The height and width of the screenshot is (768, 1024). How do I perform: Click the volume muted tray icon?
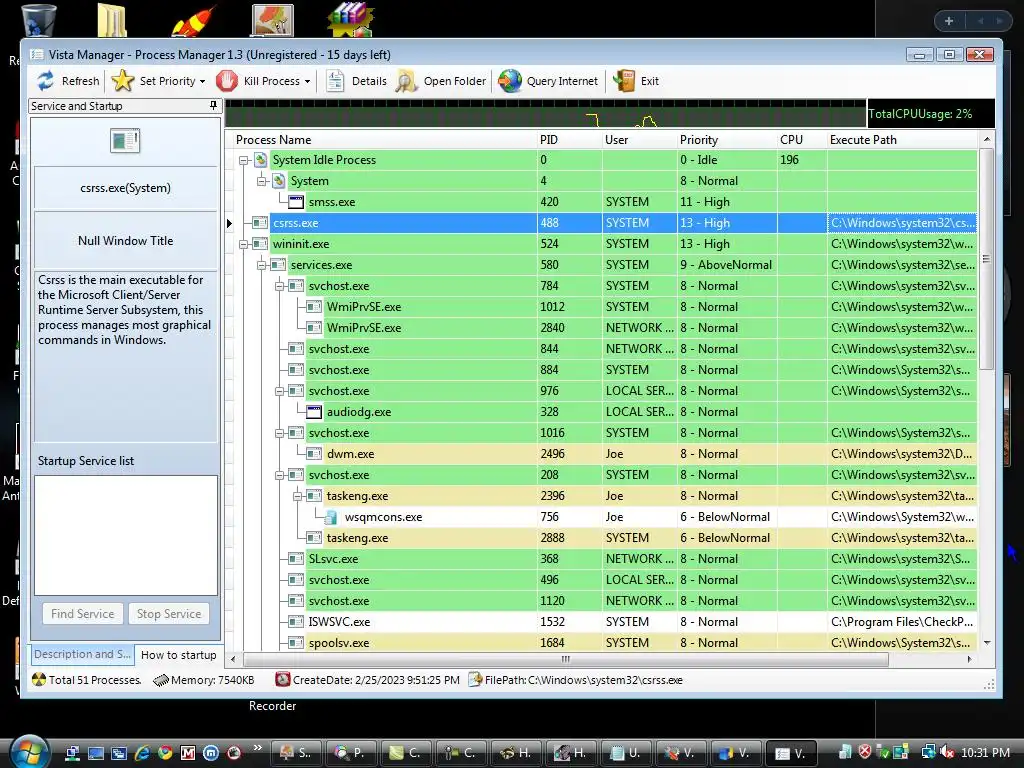[947, 752]
